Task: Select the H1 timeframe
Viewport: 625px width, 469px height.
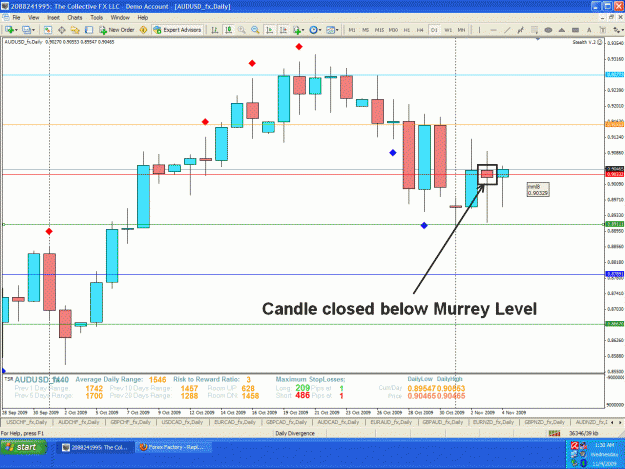Action: pos(407,30)
